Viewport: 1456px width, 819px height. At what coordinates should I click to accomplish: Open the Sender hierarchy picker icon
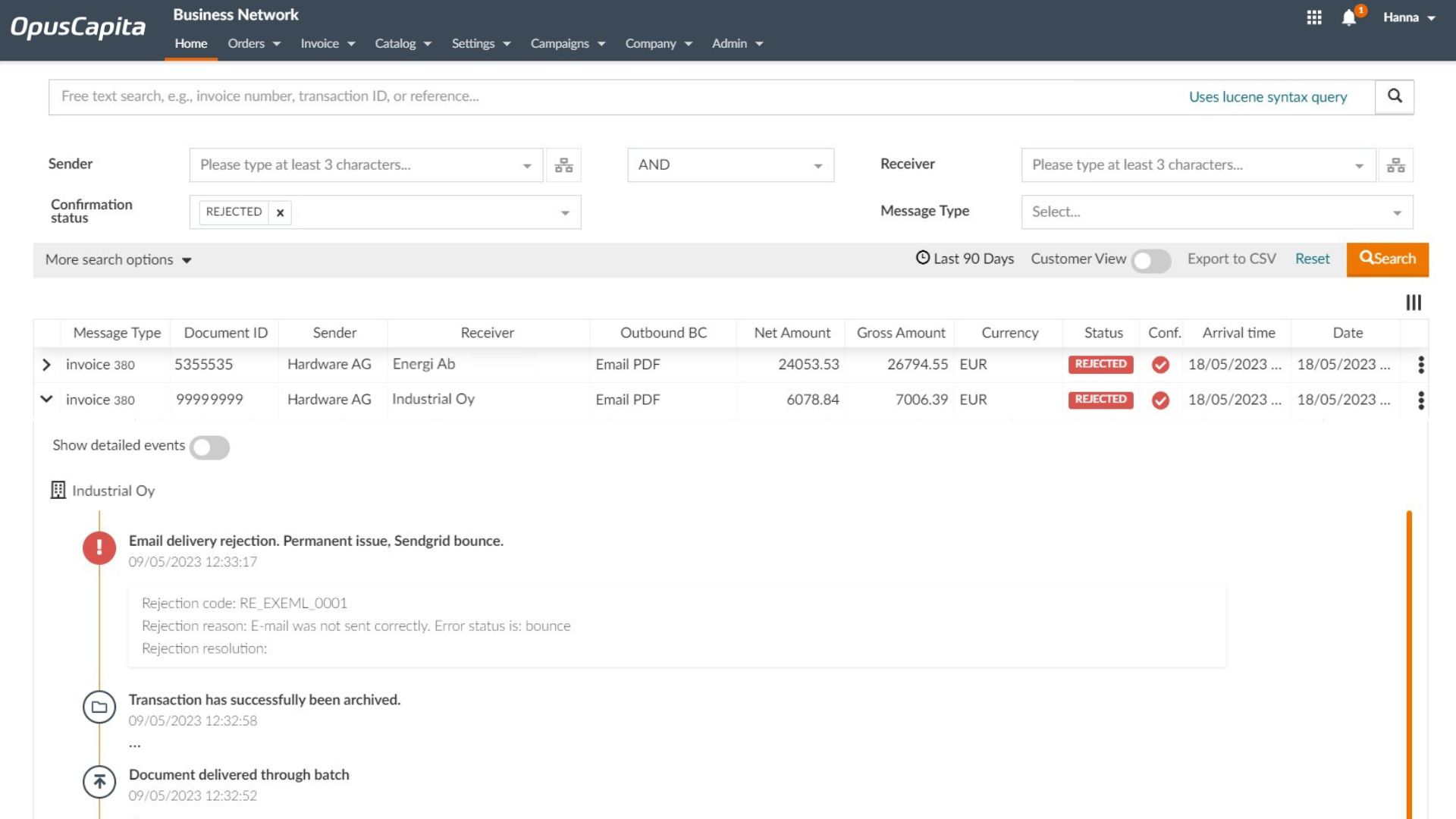coord(563,165)
